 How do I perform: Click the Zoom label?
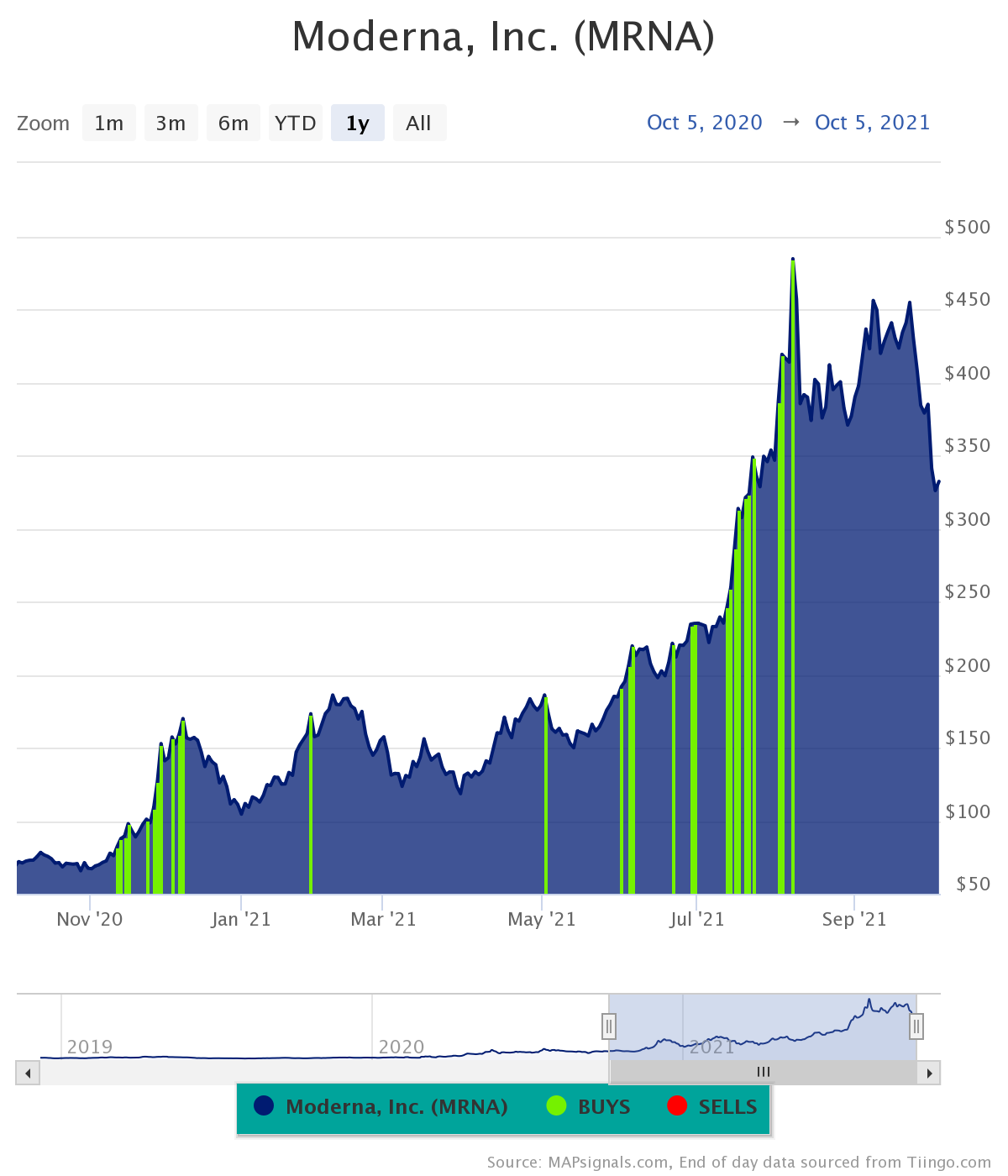coord(43,123)
